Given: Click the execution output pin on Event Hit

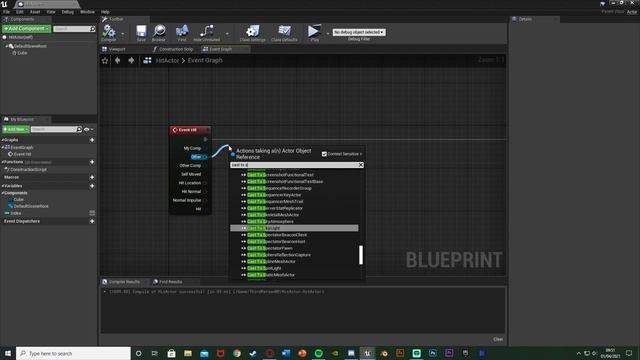Looking at the screenshot, I should (x=205, y=140).
